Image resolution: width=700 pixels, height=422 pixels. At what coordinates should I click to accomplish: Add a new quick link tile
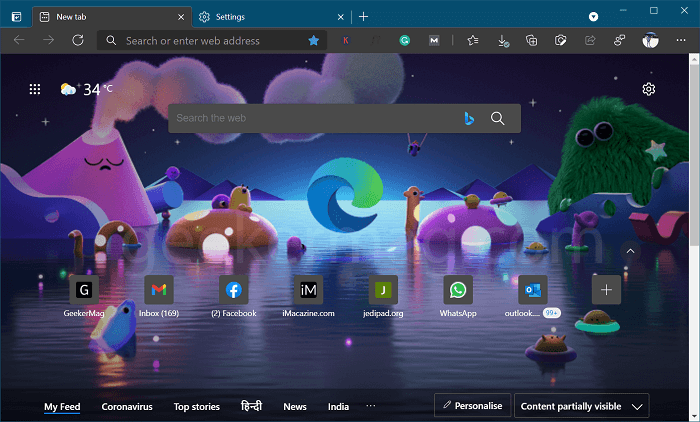(x=606, y=290)
